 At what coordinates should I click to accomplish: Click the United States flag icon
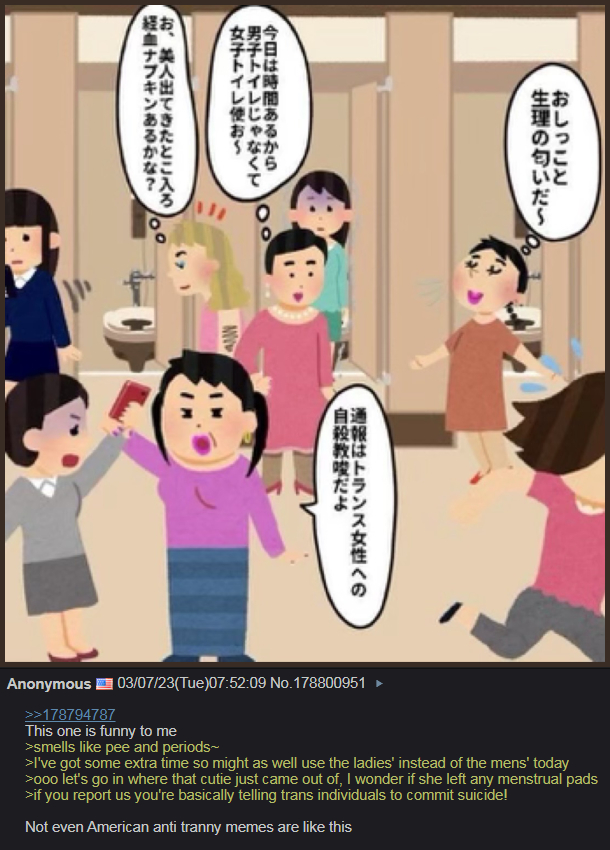[x=104, y=684]
